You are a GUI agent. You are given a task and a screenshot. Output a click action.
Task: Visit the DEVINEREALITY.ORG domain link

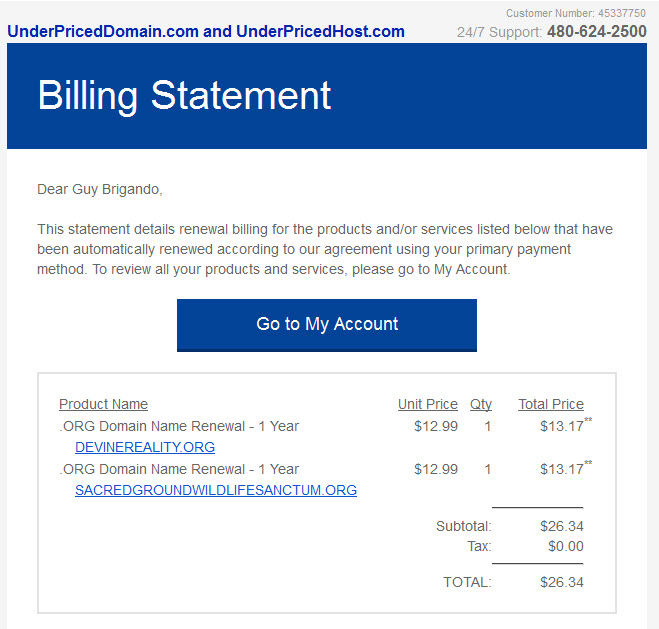pyautogui.click(x=145, y=447)
